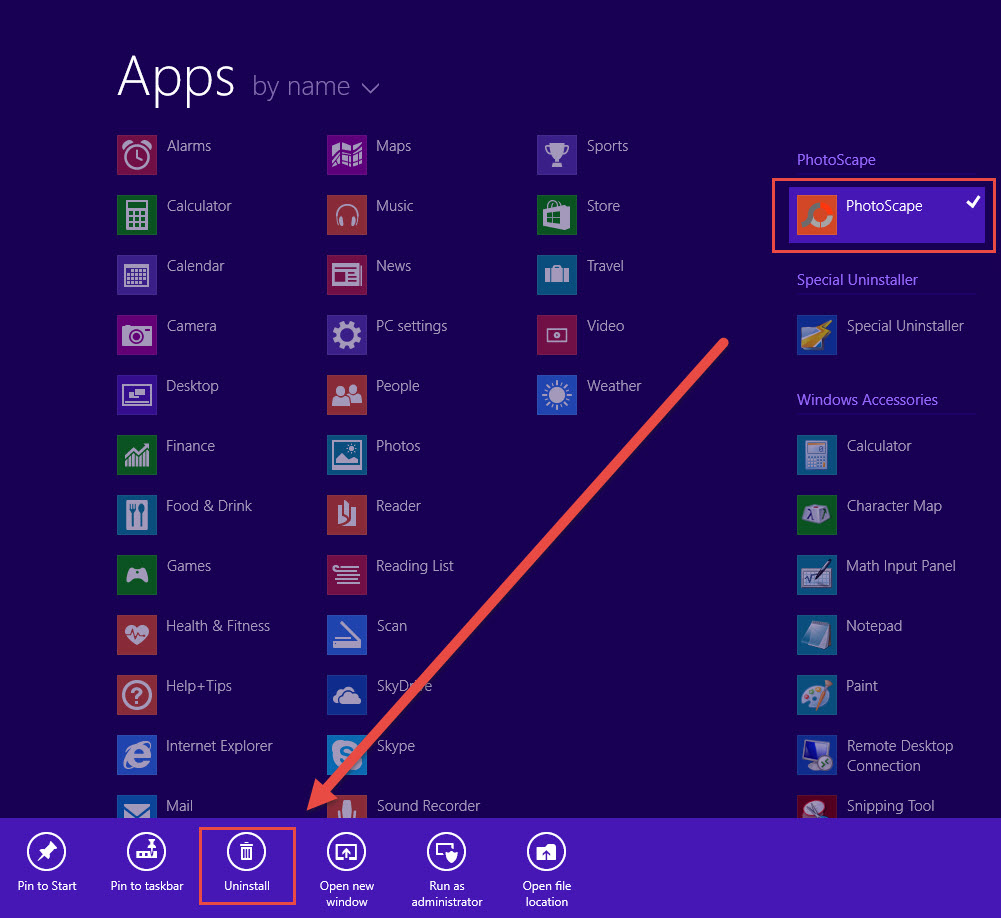This screenshot has width=1001, height=918.
Task: Open the SkyDrive cloud icon
Action: click(x=347, y=695)
